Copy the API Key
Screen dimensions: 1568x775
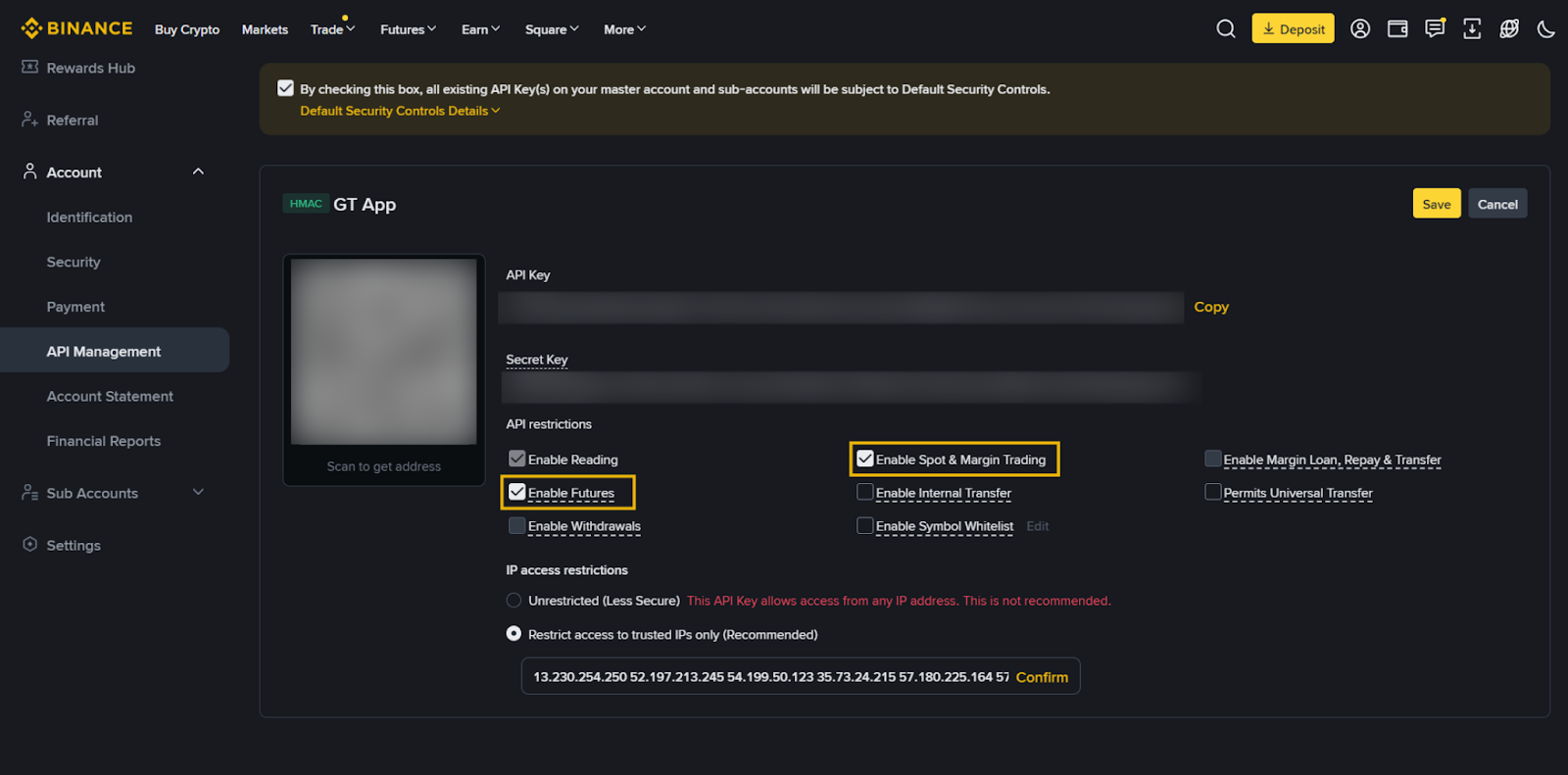coord(1210,307)
